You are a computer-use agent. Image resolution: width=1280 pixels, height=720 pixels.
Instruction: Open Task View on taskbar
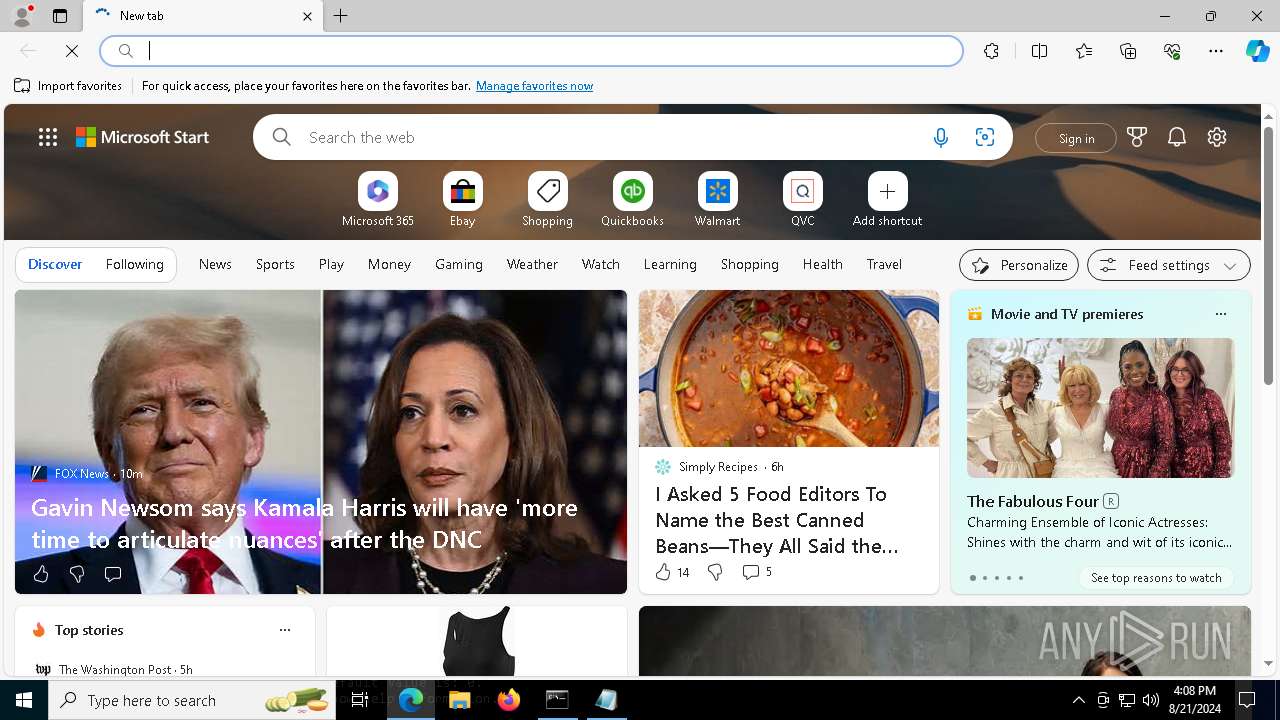pyautogui.click(x=361, y=700)
